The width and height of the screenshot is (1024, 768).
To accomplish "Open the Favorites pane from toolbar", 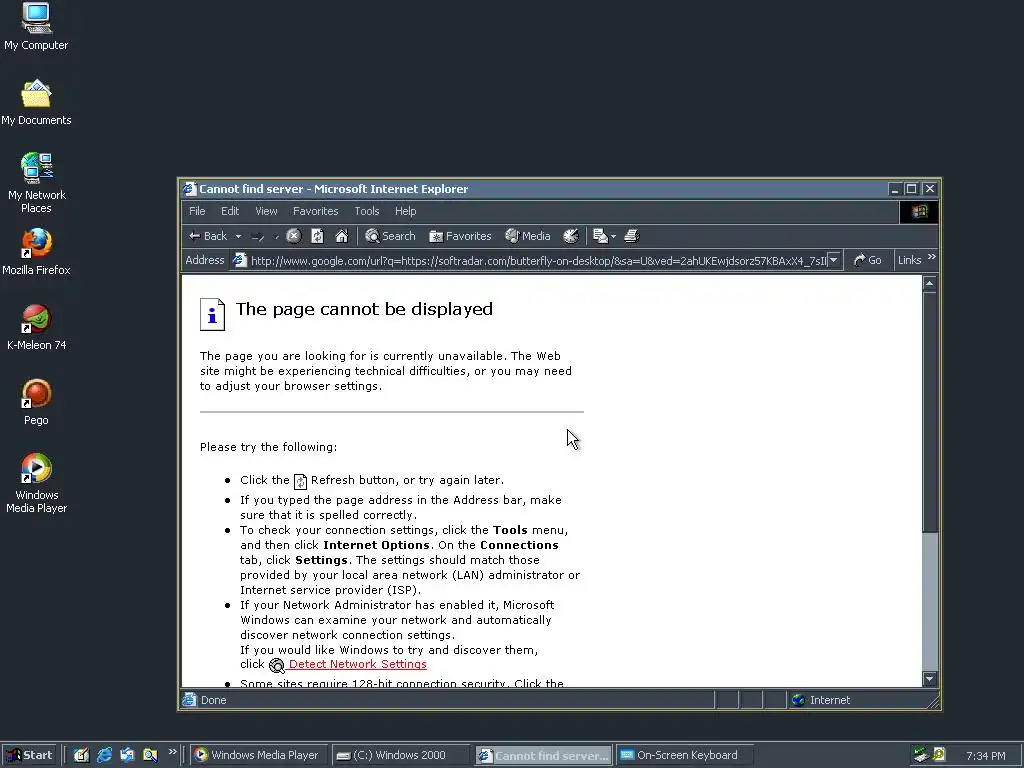I will pyautogui.click(x=460, y=236).
